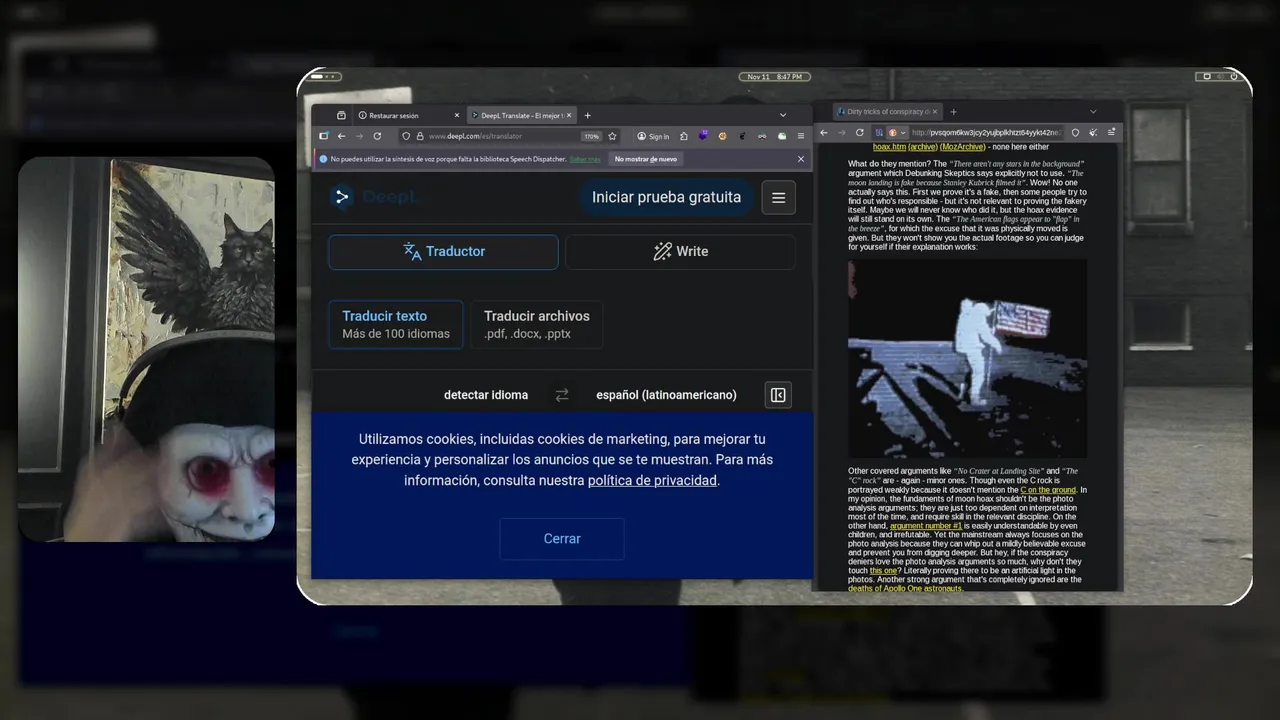Image resolution: width=1280 pixels, height=720 pixels.
Task: Go back in the right browser window
Action: (x=824, y=132)
